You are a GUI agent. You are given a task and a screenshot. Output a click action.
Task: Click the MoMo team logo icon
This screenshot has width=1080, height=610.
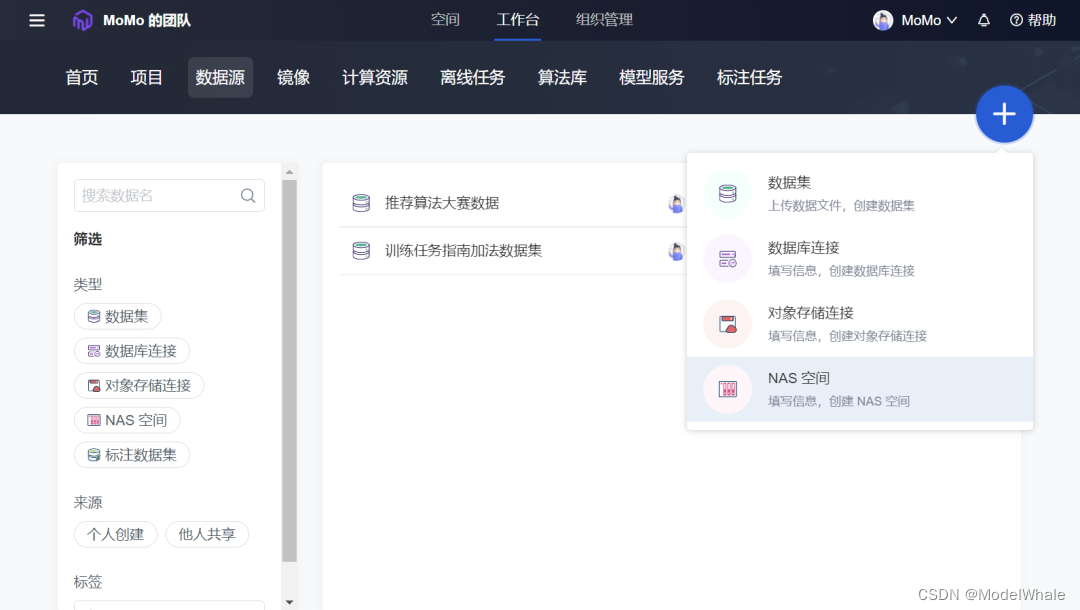83,21
